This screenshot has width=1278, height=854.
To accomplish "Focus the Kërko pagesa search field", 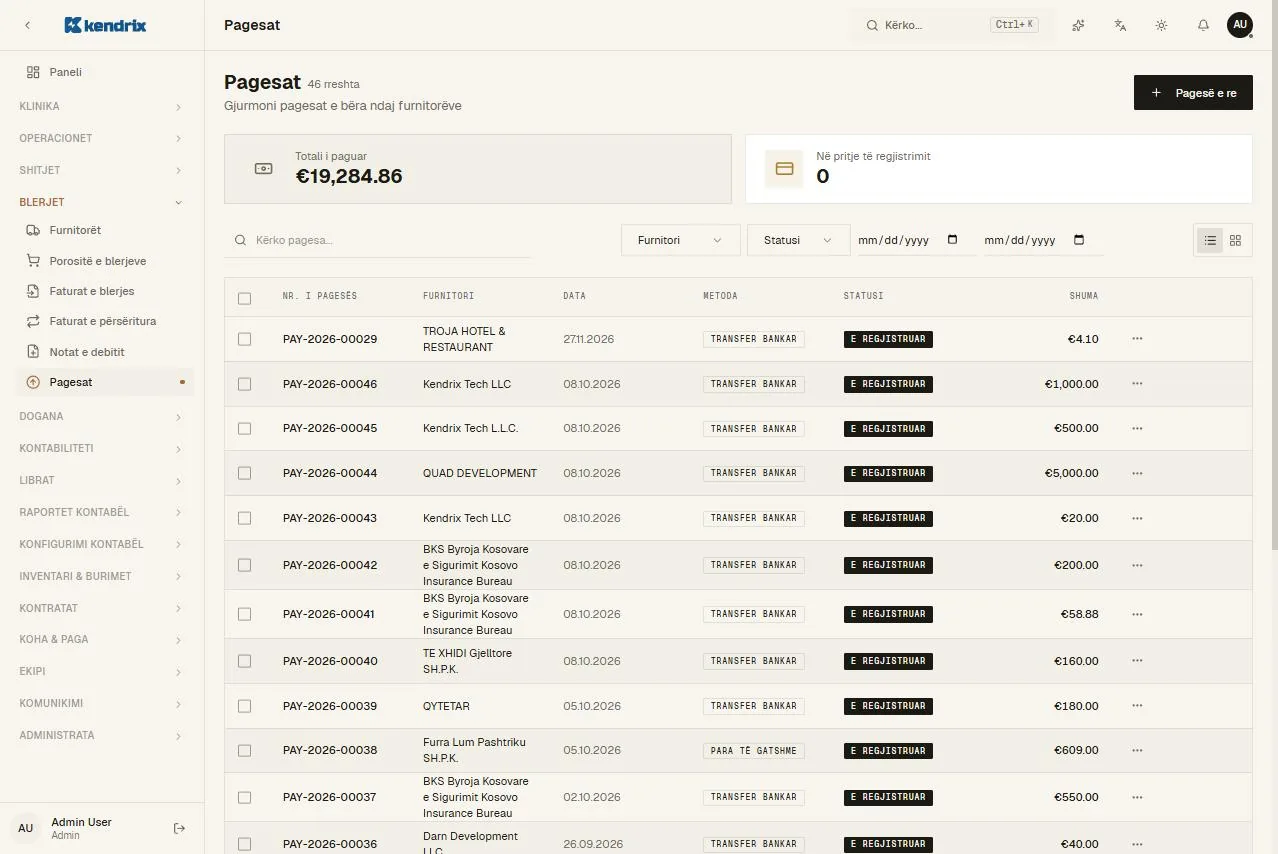I will (x=378, y=240).
